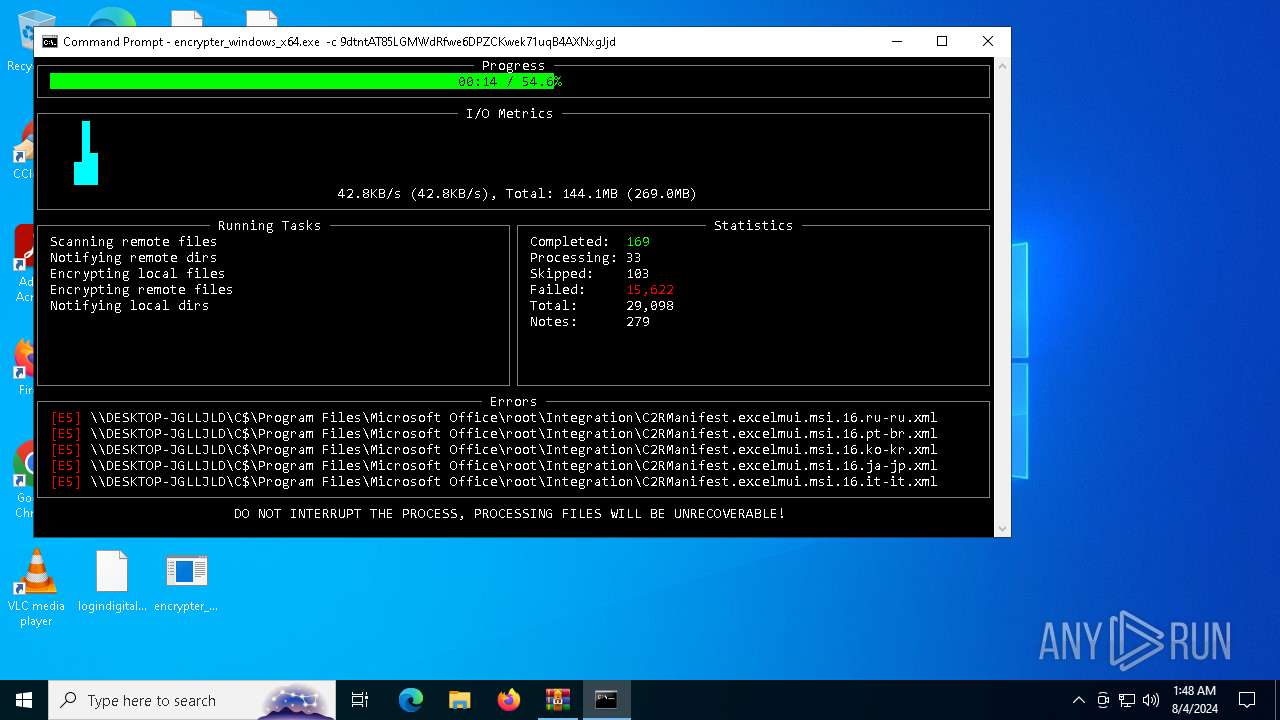Click the Processing count 33

[634, 257]
